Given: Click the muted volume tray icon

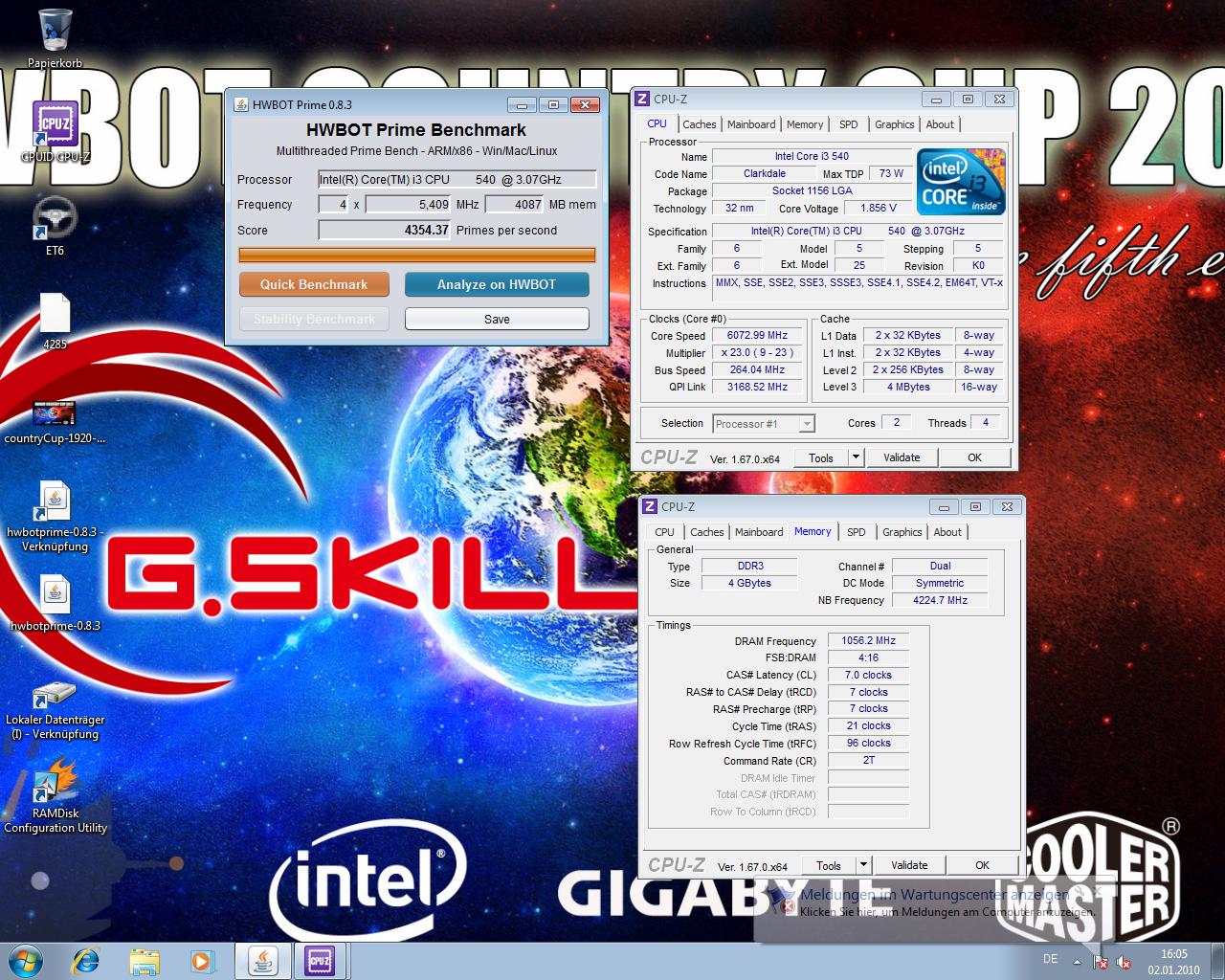Looking at the screenshot, I should pyautogui.click(x=1124, y=960).
